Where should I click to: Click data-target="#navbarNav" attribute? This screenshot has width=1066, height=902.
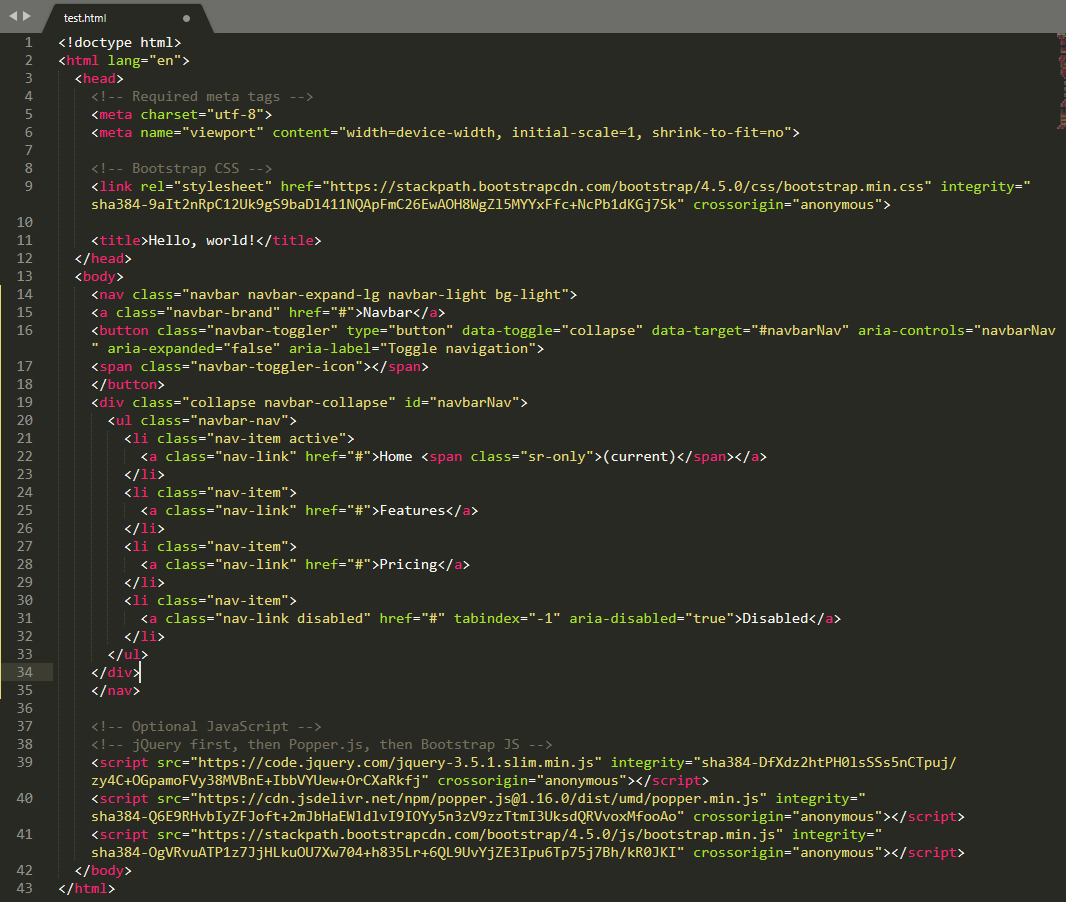pos(751,330)
